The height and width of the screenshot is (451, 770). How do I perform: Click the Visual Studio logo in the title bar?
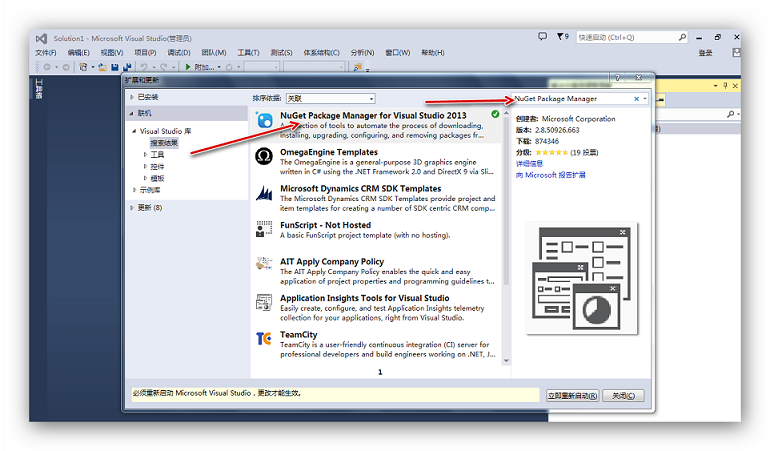pyautogui.click(x=41, y=38)
